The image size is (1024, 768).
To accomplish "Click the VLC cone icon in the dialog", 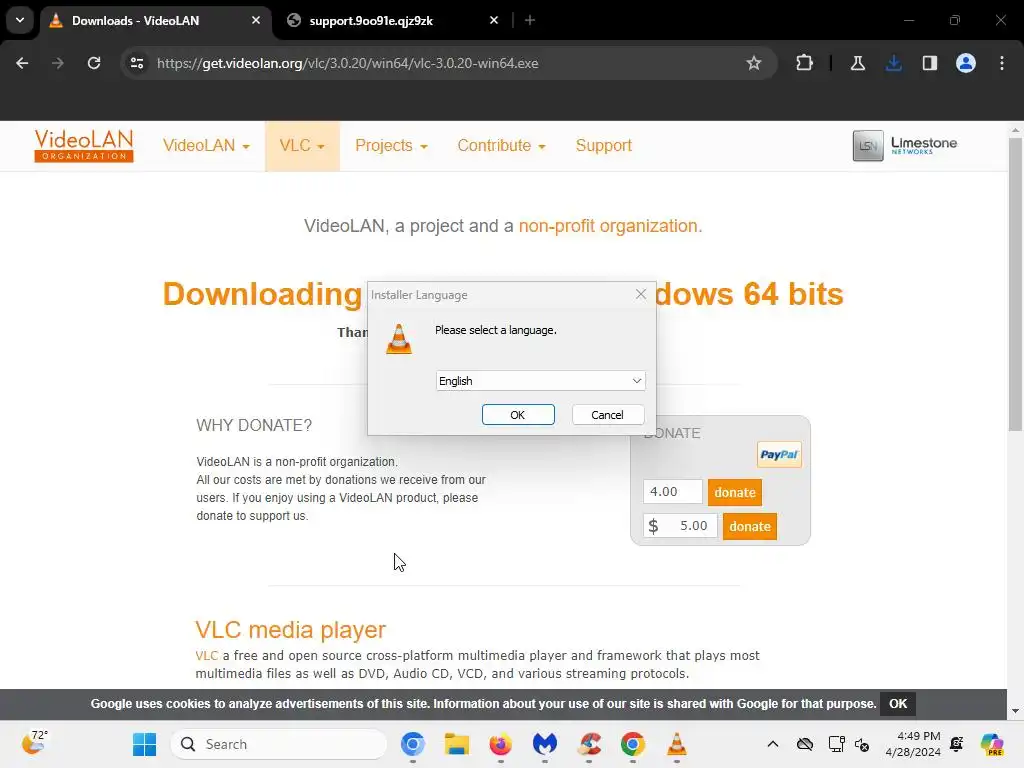I will pos(399,339).
